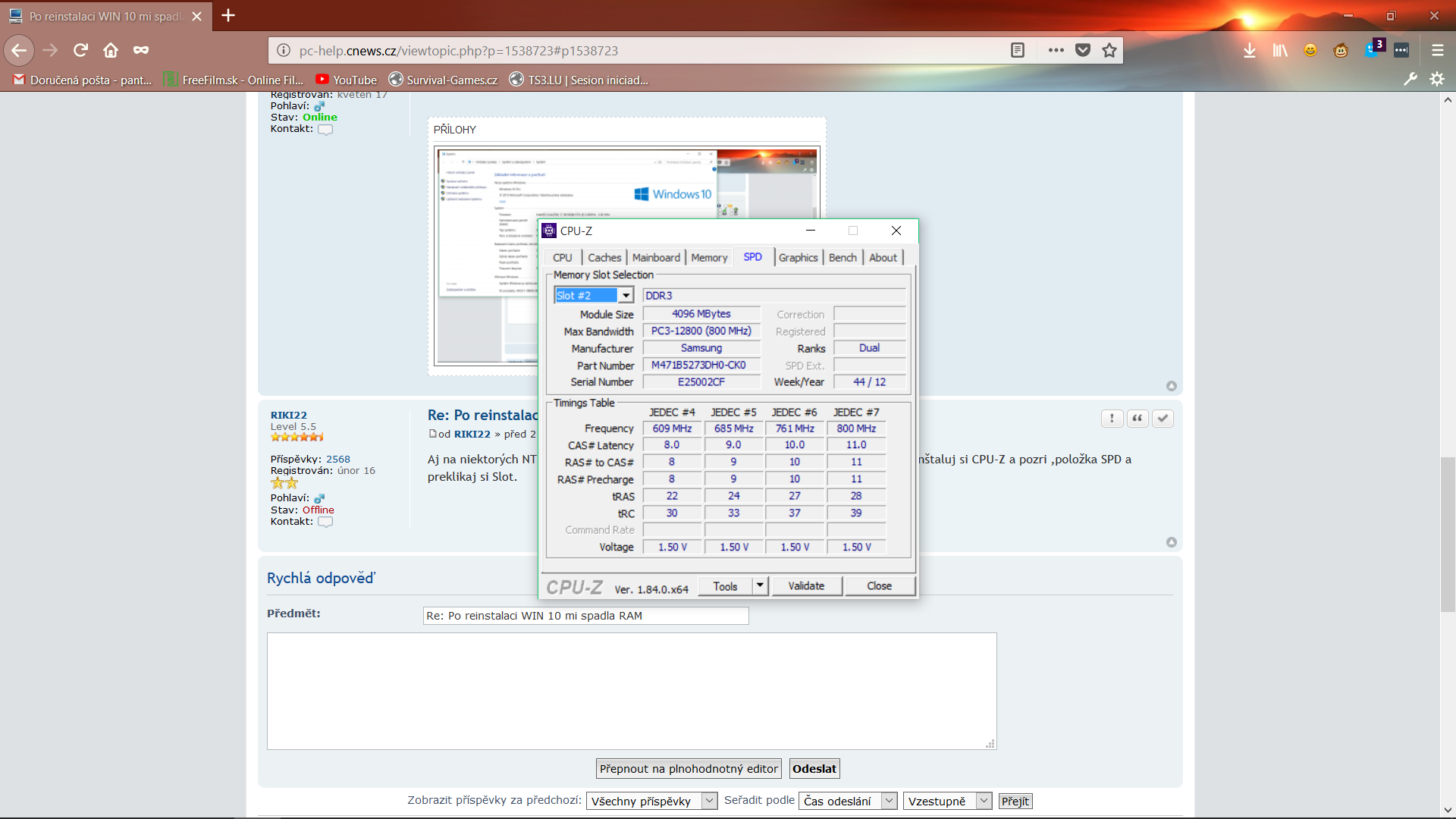Jump to top icon after attachment post
Image resolution: width=1456 pixels, height=819 pixels.
point(1172,386)
